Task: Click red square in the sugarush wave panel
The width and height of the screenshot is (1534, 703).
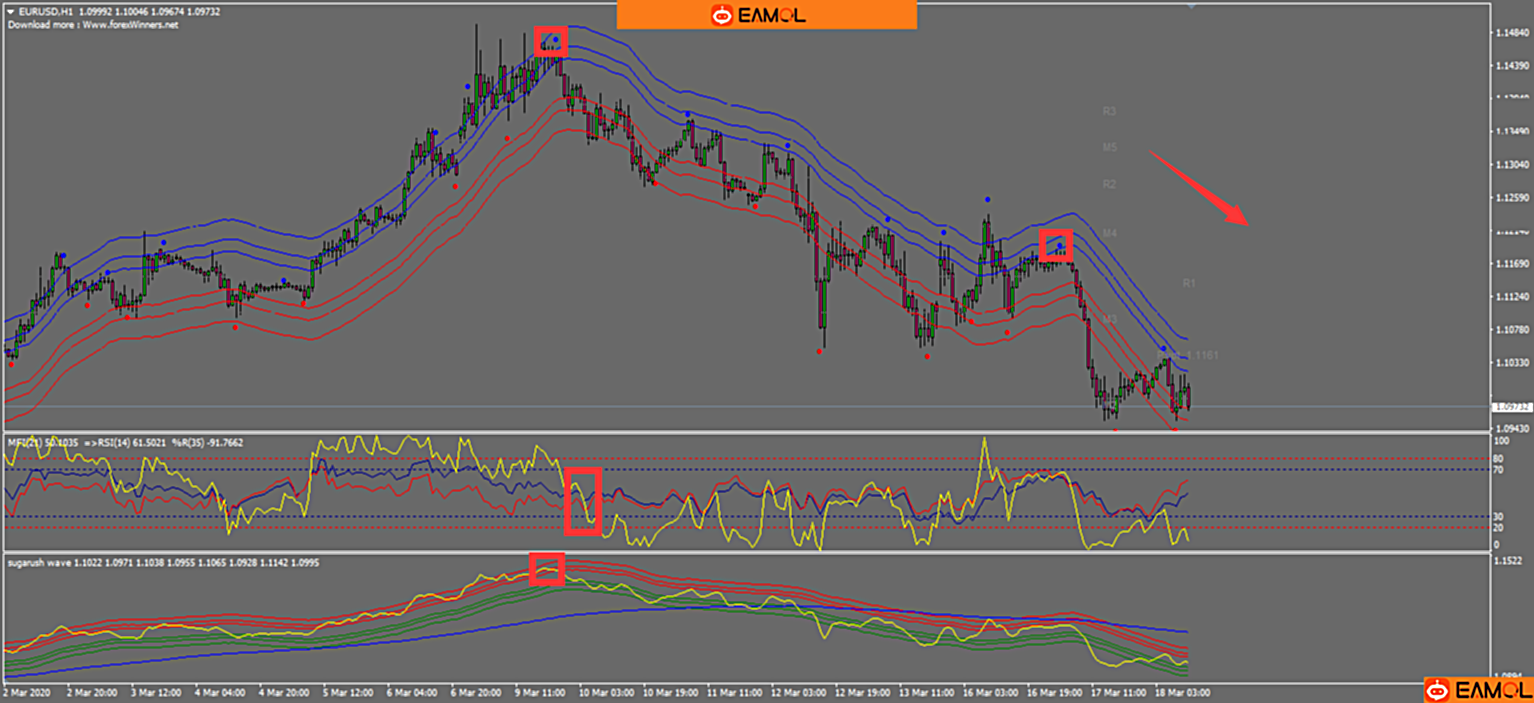Action: tap(547, 568)
